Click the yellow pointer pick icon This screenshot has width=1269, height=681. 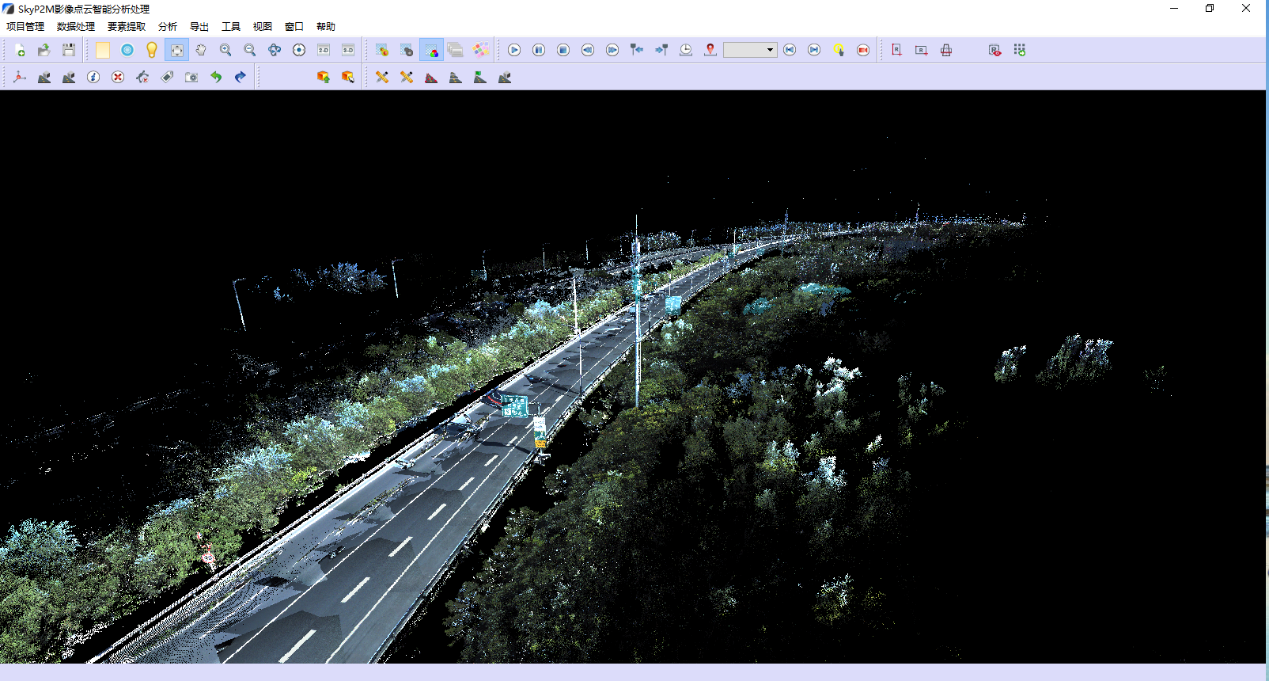coord(839,50)
